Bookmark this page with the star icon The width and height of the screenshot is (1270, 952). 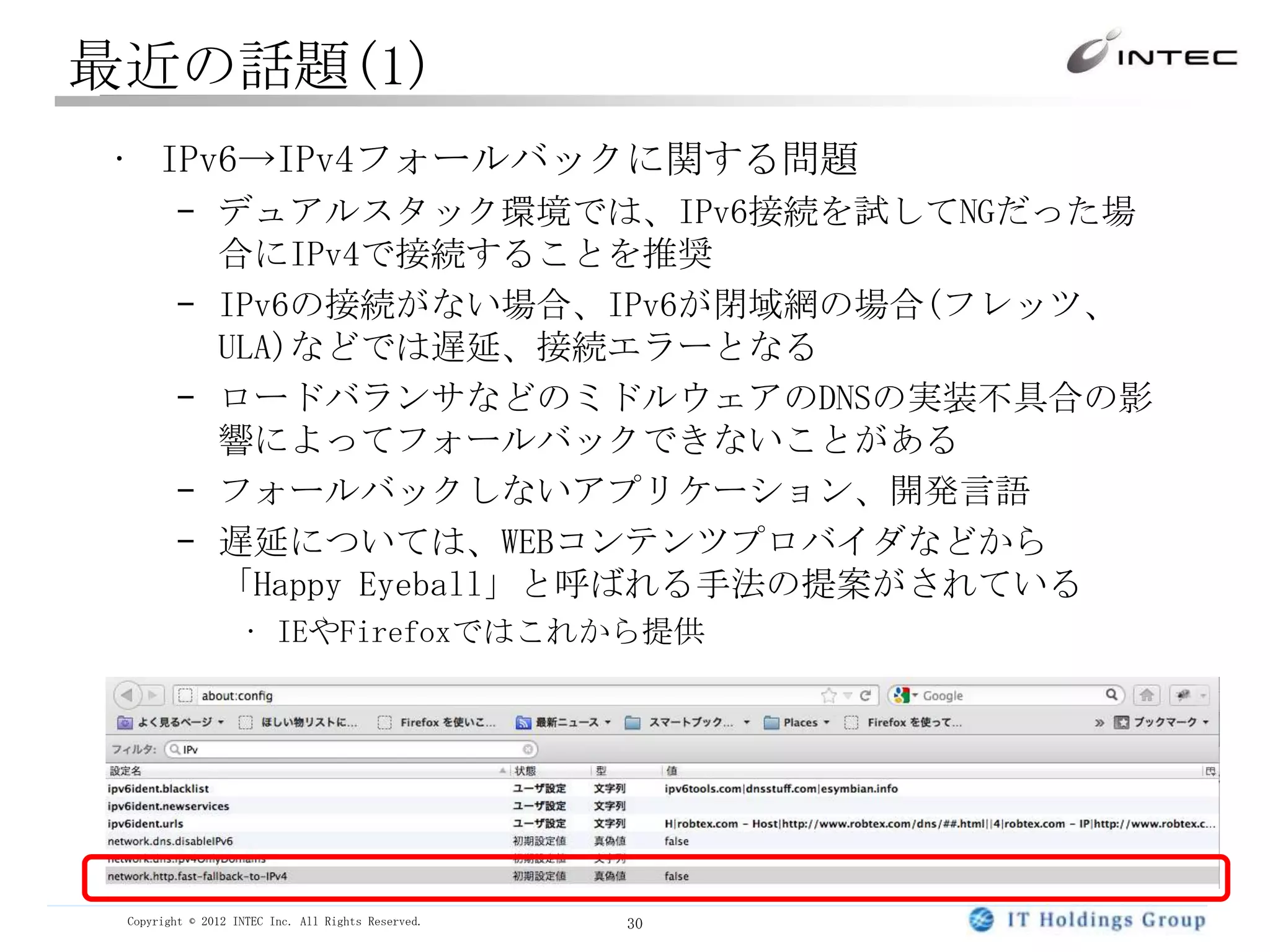click(828, 695)
